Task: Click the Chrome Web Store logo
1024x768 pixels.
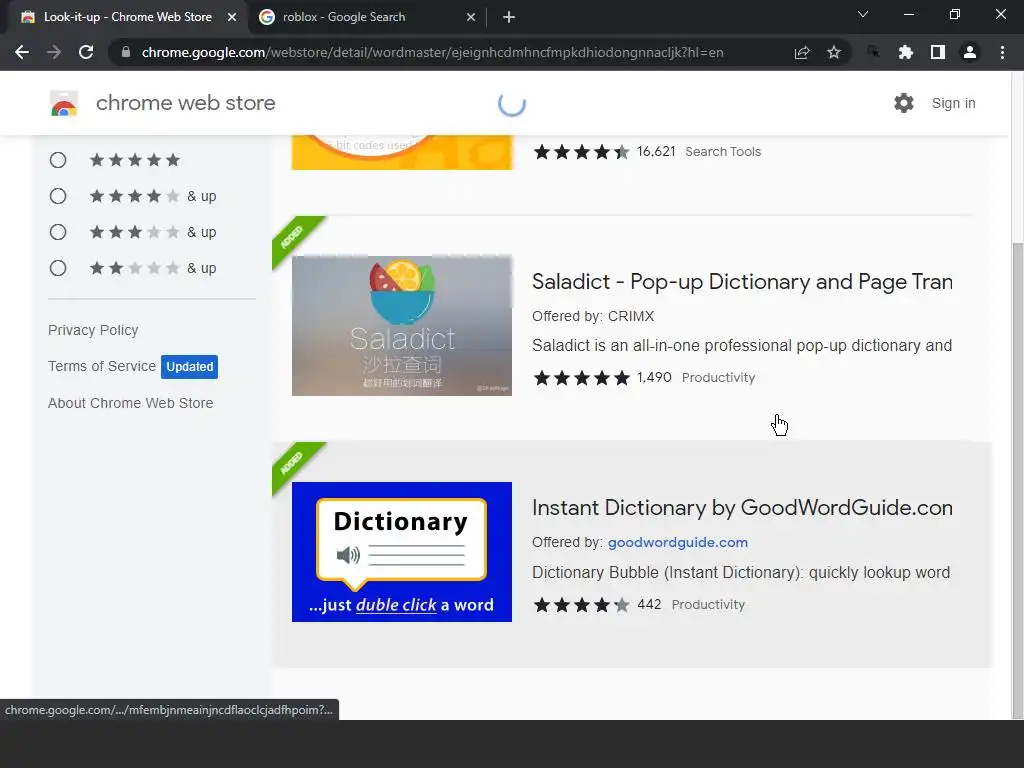Action: coord(64,103)
